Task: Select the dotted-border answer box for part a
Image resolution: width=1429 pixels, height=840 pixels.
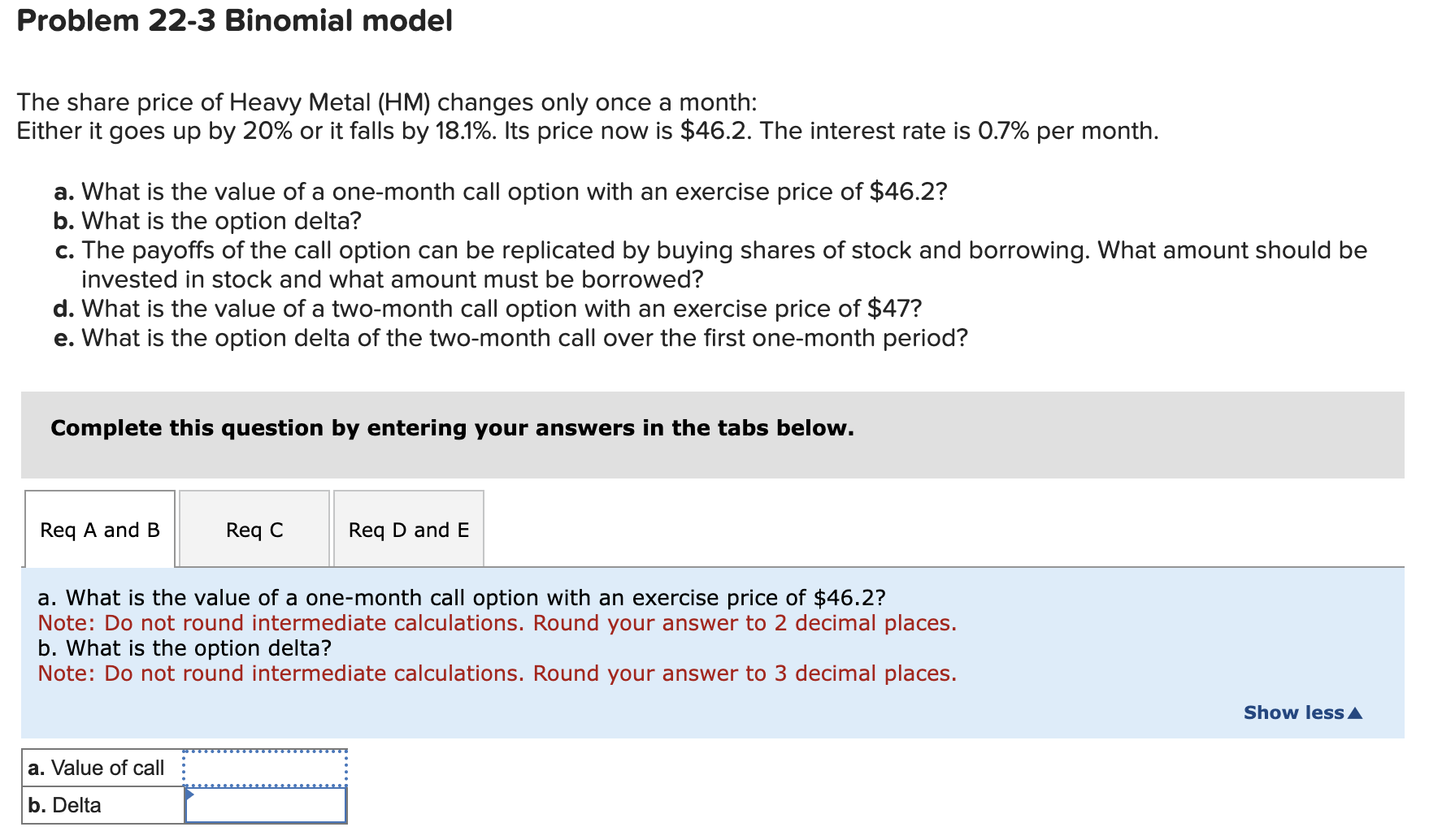Action: tap(265, 767)
